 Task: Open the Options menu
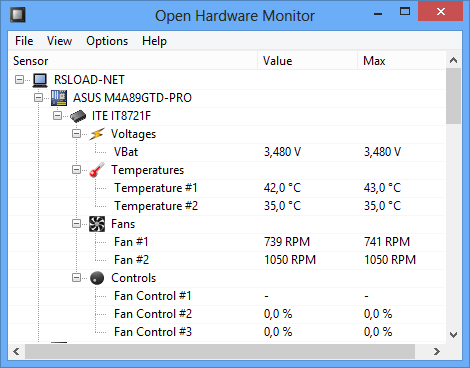[x=107, y=41]
